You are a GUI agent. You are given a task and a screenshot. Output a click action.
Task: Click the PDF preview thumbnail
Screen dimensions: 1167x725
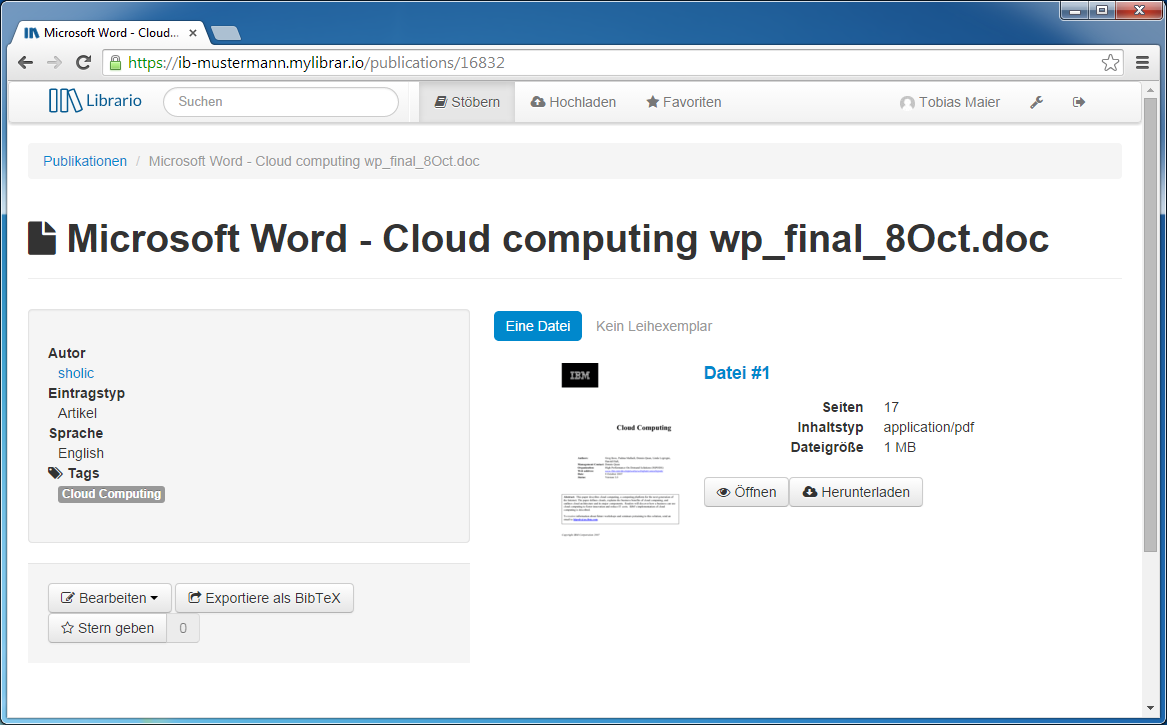620,449
